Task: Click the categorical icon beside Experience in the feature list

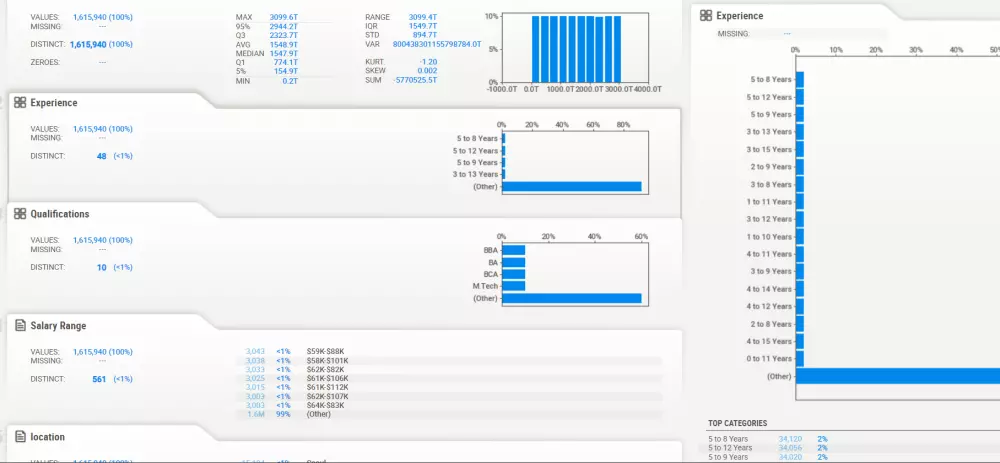Action: click(x=20, y=103)
